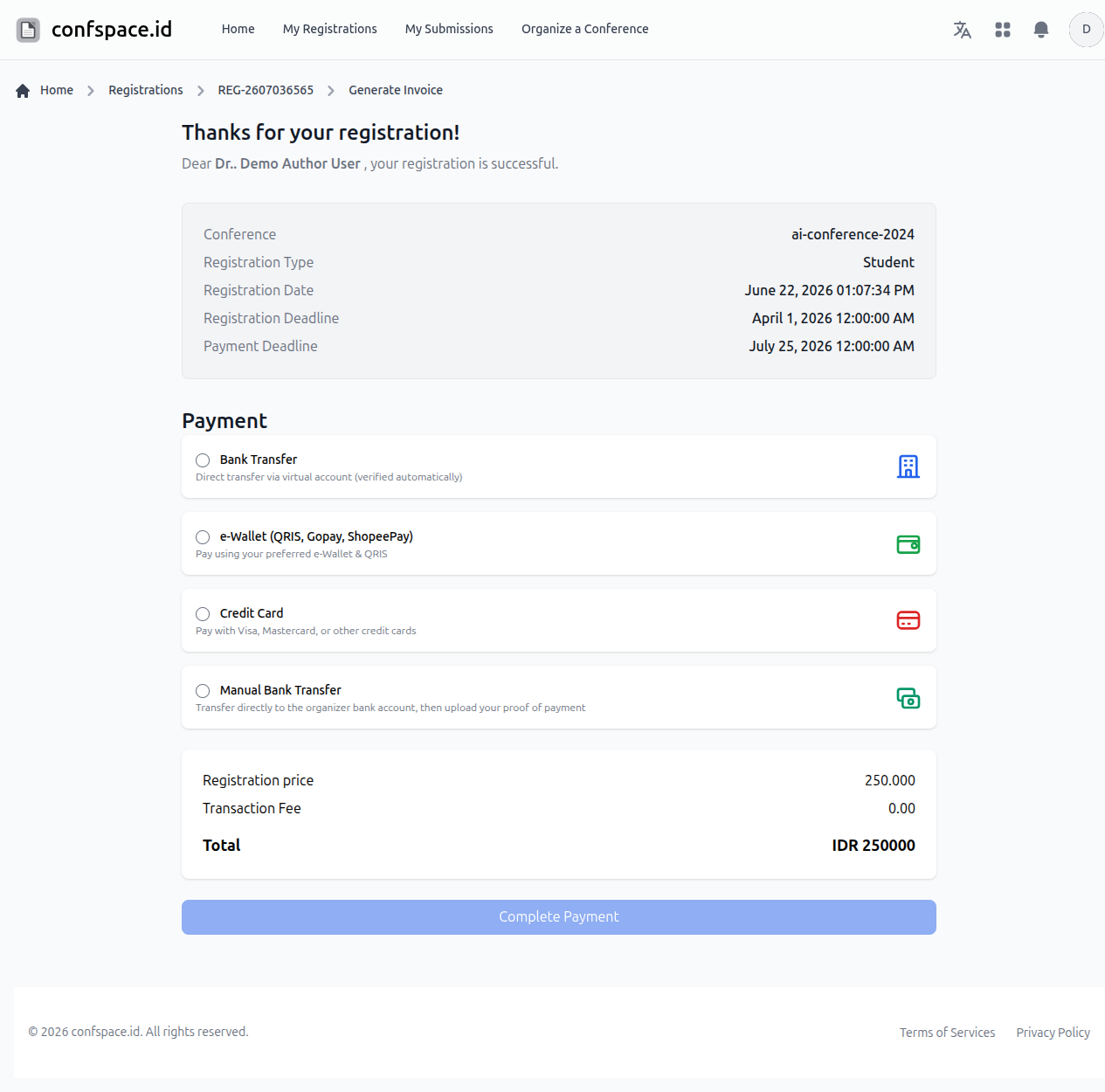Click the confspace.id document logo icon
The width and height of the screenshot is (1105, 1092).
(x=28, y=30)
